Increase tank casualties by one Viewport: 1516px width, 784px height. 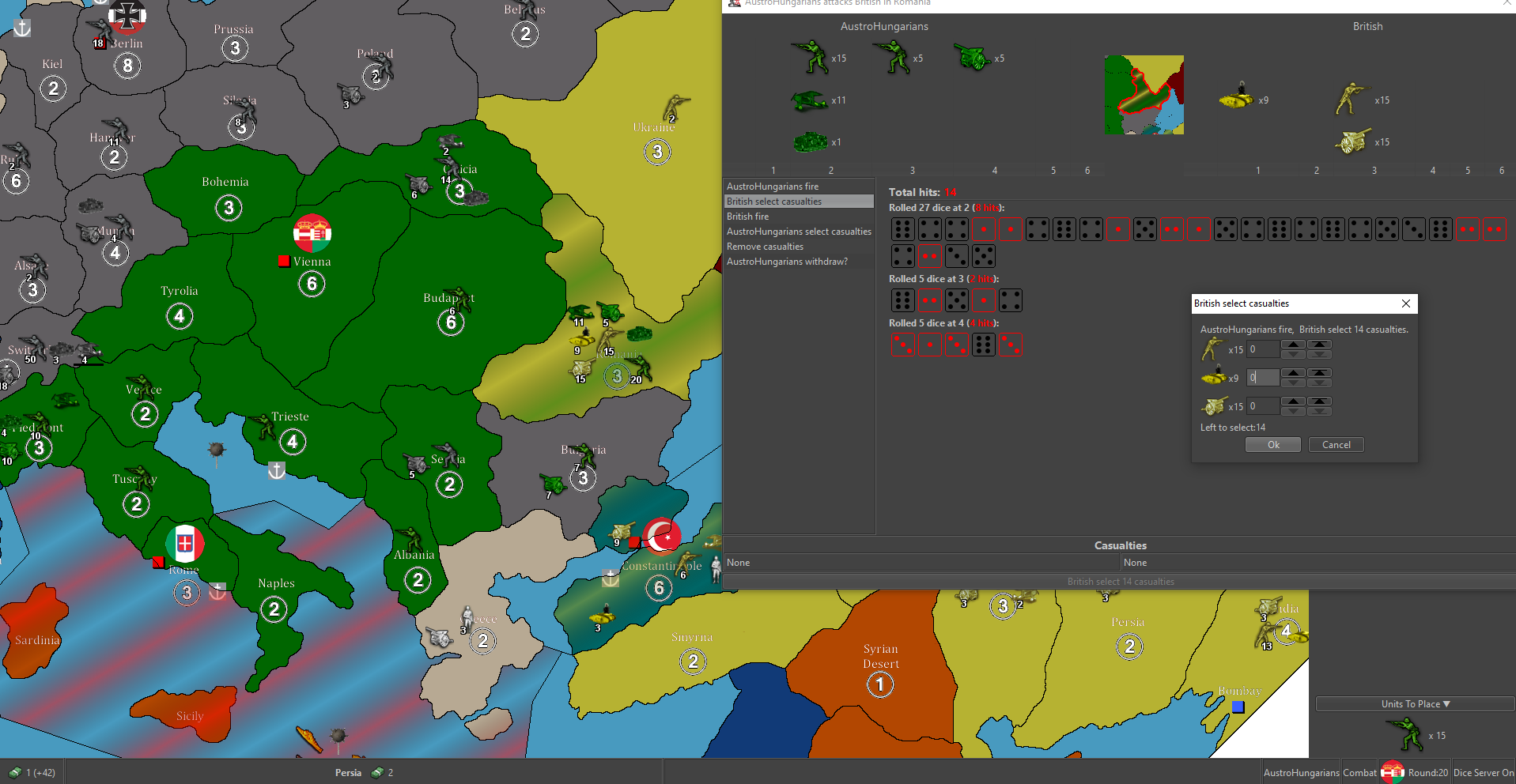(x=1293, y=373)
